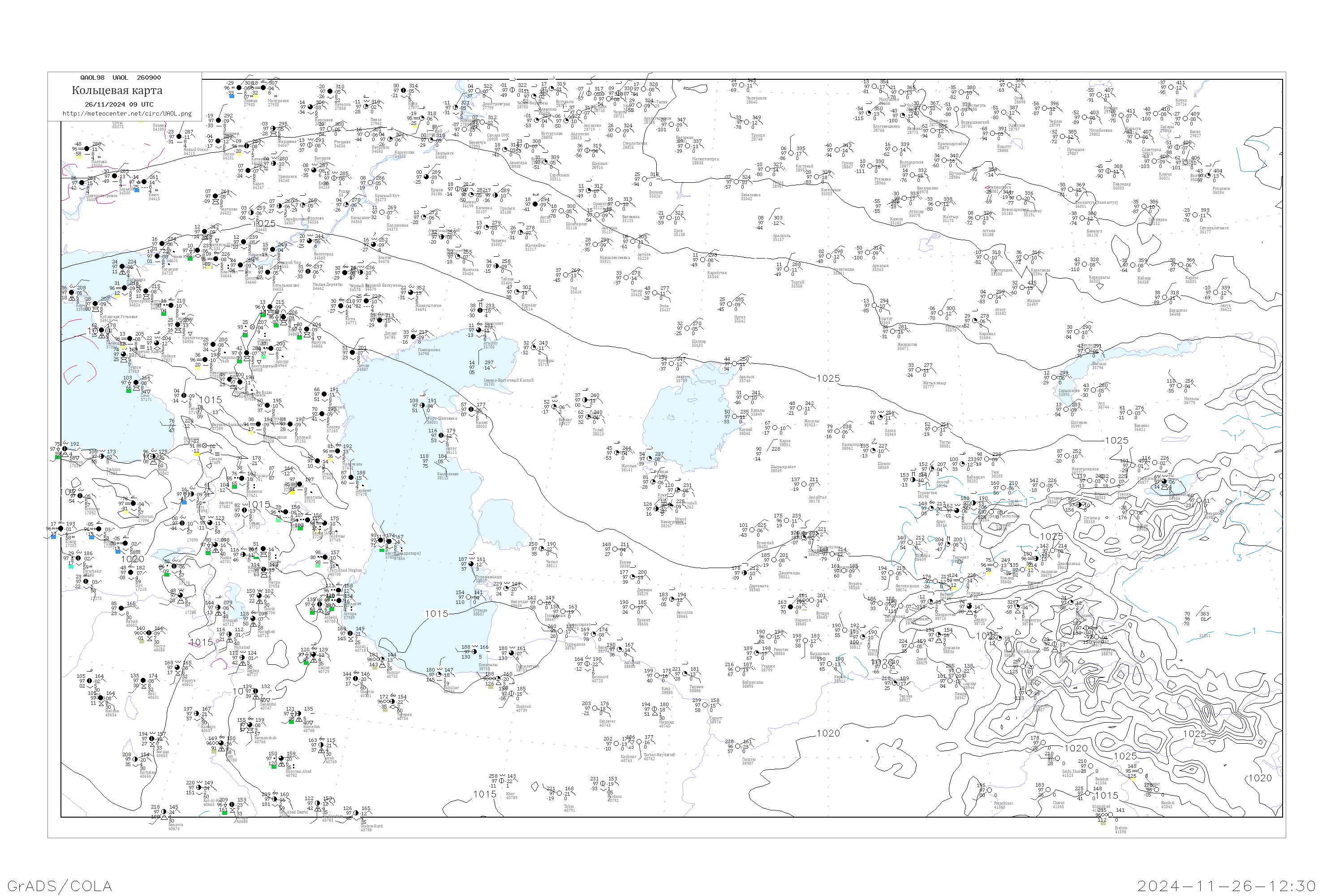
Task: Click the GrADS/COLA label at bottom left
Action: click(x=60, y=886)
